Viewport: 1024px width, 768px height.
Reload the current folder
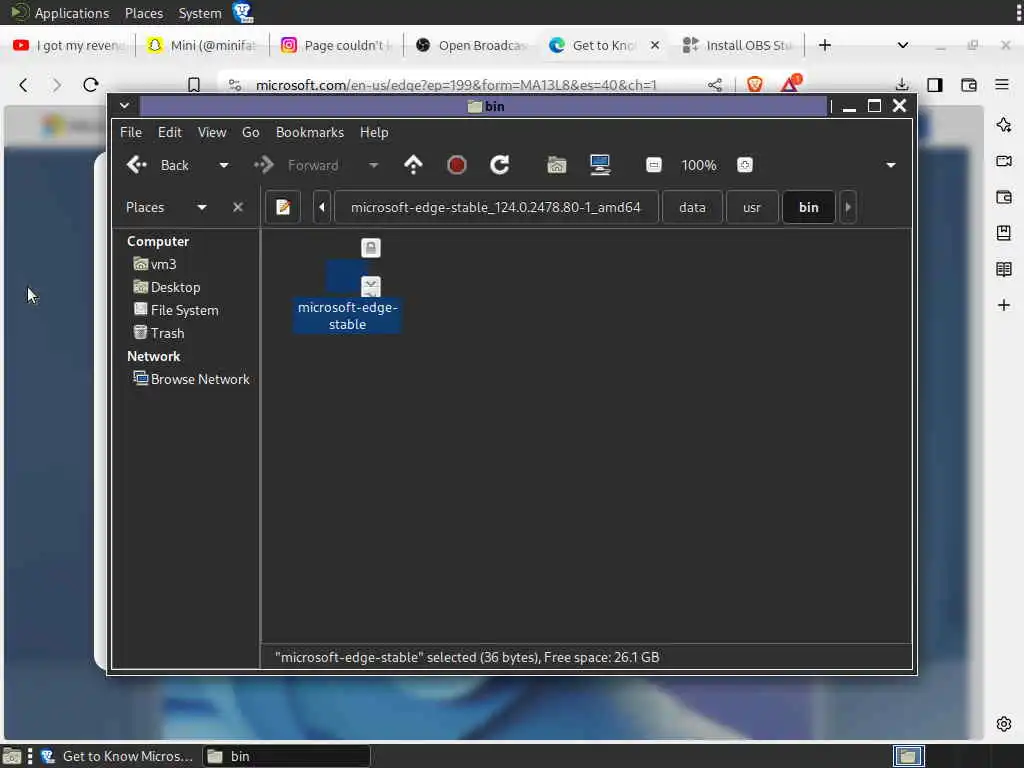pyautogui.click(x=500, y=165)
